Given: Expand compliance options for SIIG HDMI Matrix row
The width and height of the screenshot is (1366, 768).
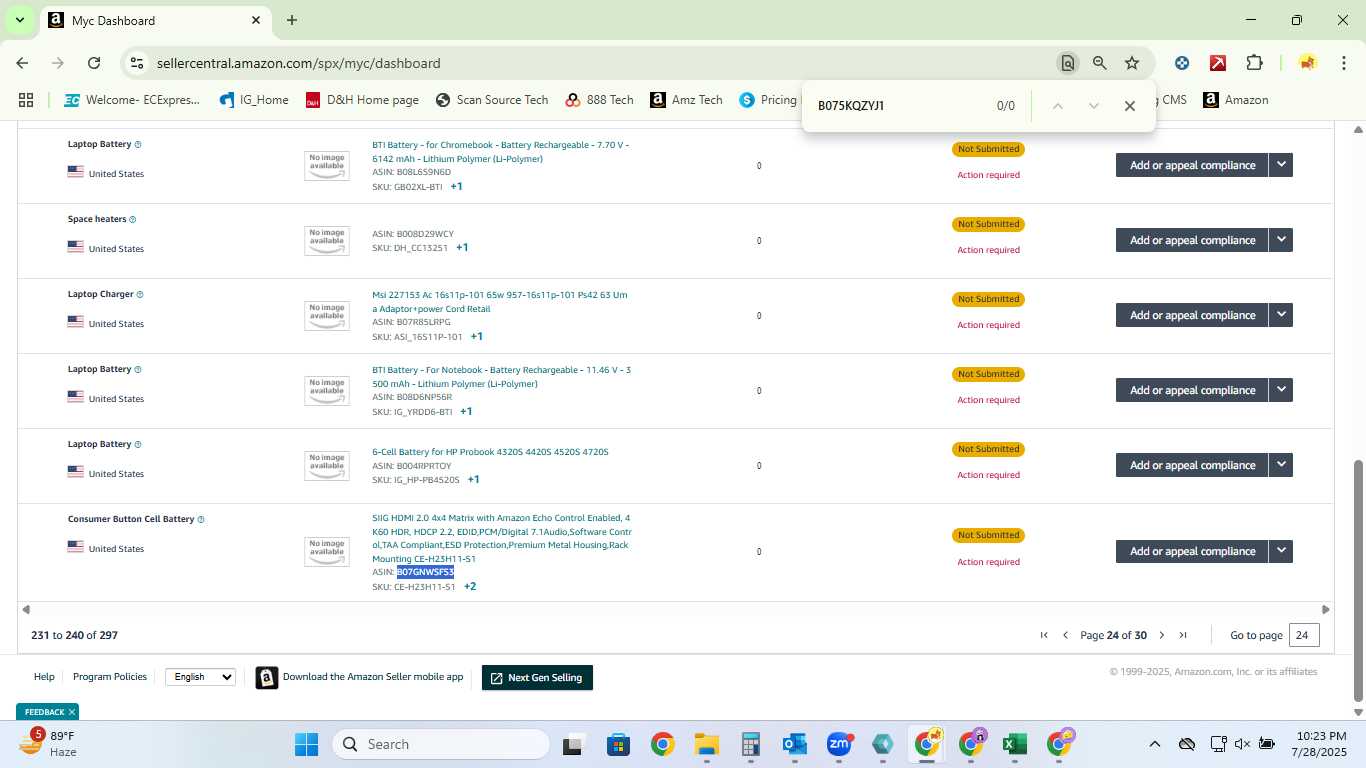Looking at the screenshot, I should pos(1281,551).
